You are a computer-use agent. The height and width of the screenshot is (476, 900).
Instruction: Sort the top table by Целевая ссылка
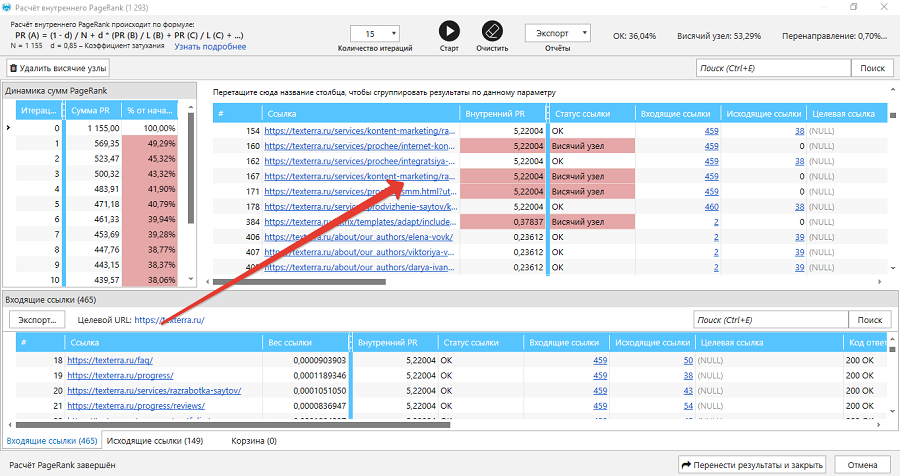coord(847,114)
